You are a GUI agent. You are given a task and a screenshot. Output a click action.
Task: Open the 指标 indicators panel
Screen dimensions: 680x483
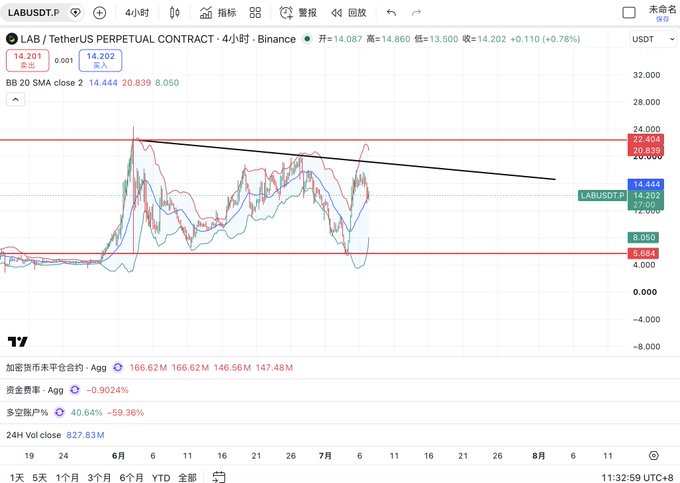tap(218, 13)
